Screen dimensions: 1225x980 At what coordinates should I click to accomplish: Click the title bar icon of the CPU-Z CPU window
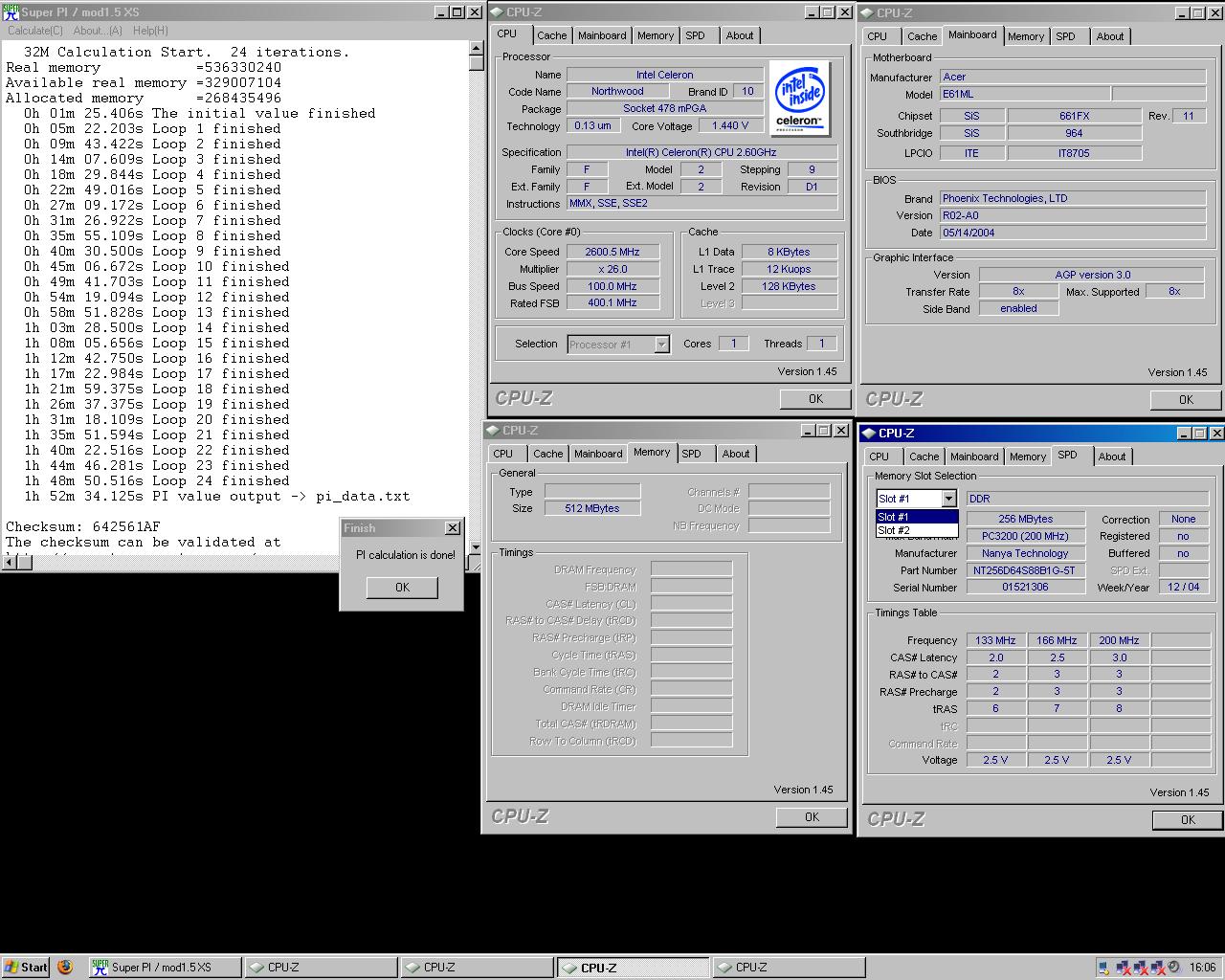click(497, 12)
